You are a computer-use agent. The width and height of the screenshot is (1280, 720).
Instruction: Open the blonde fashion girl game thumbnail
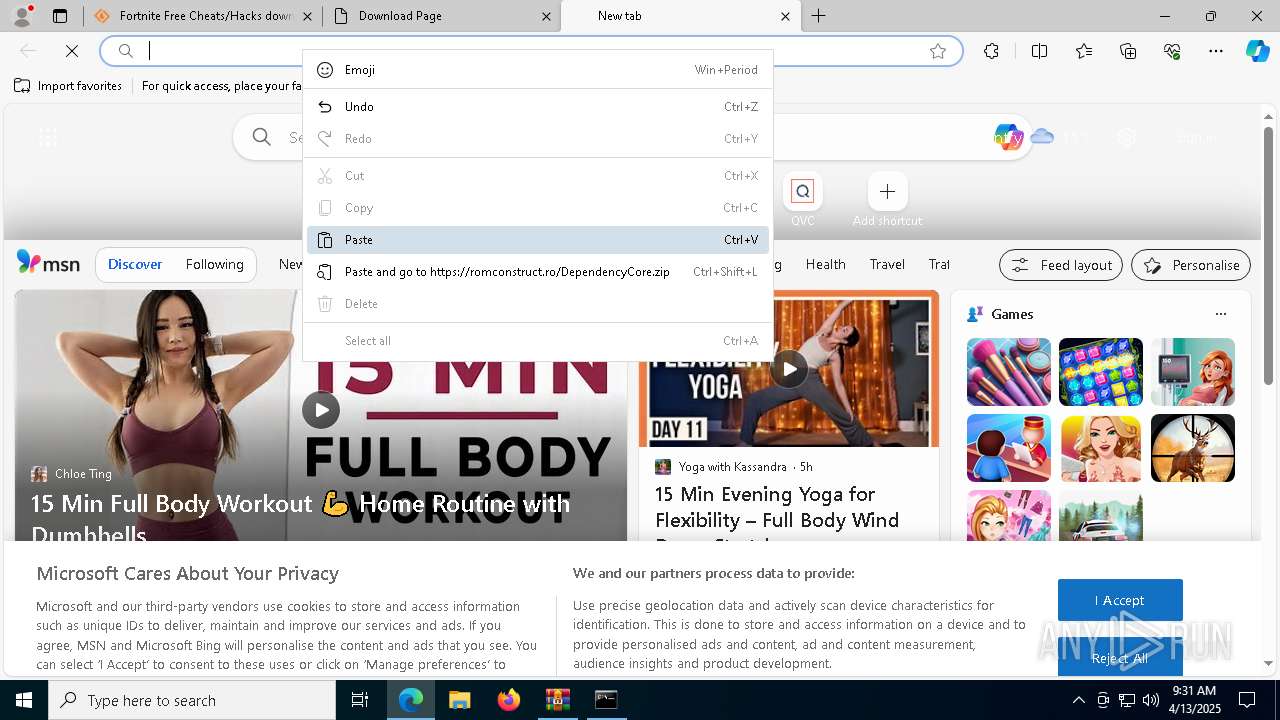pyautogui.click(x=1101, y=448)
